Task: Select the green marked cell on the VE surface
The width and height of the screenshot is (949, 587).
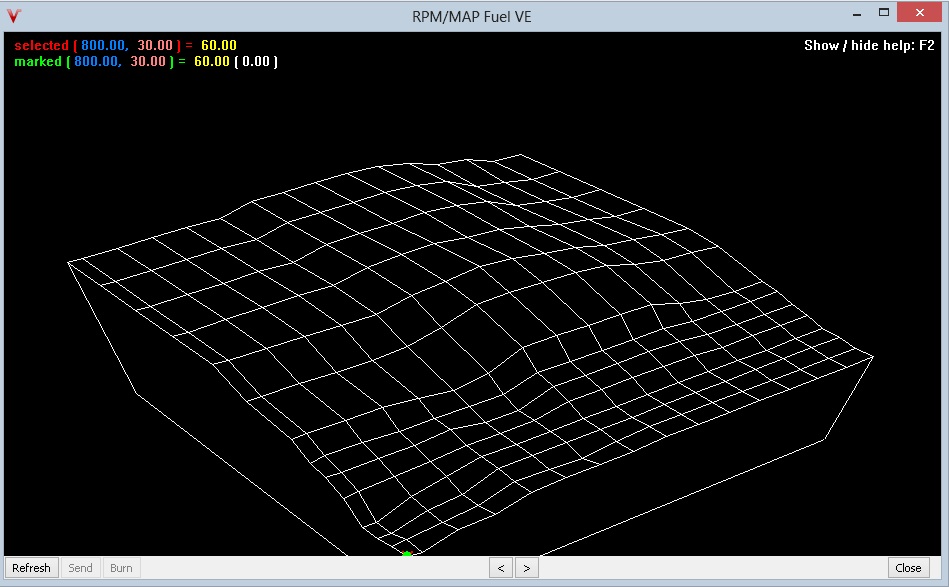Action: click(407, 551)
